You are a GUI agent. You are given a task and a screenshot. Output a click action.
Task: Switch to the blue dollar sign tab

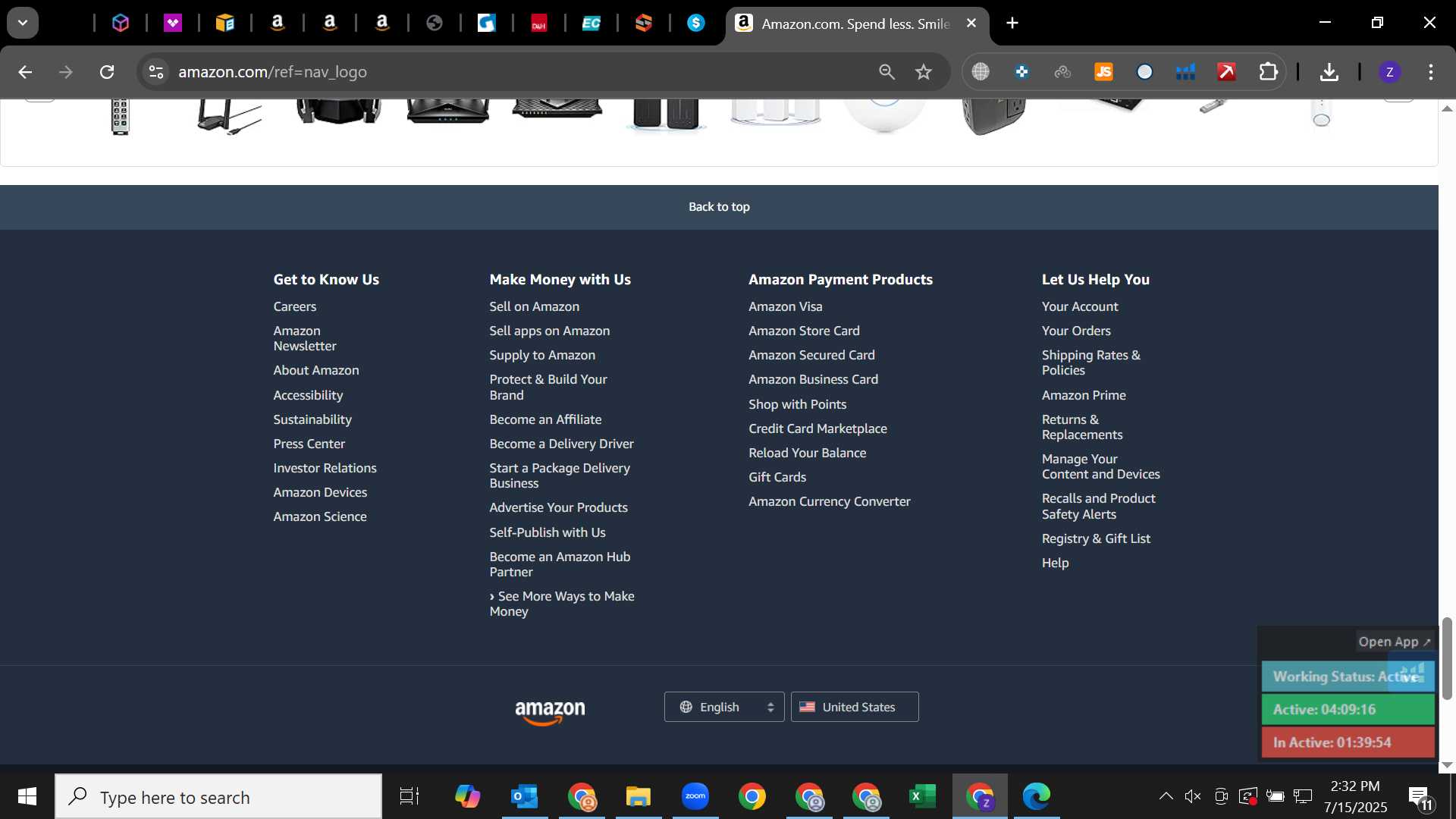[695, 23]
